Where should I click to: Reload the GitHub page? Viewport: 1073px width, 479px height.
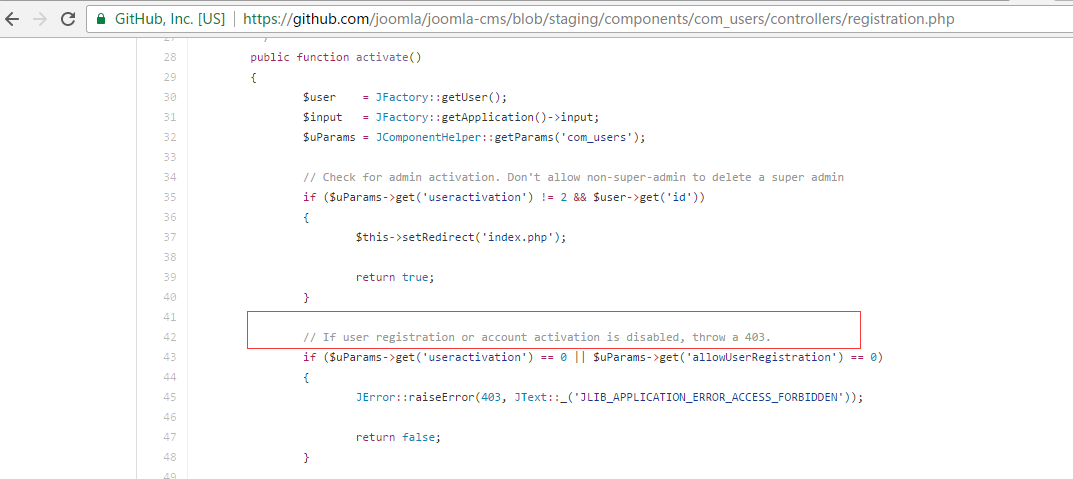tap(68, 18)
